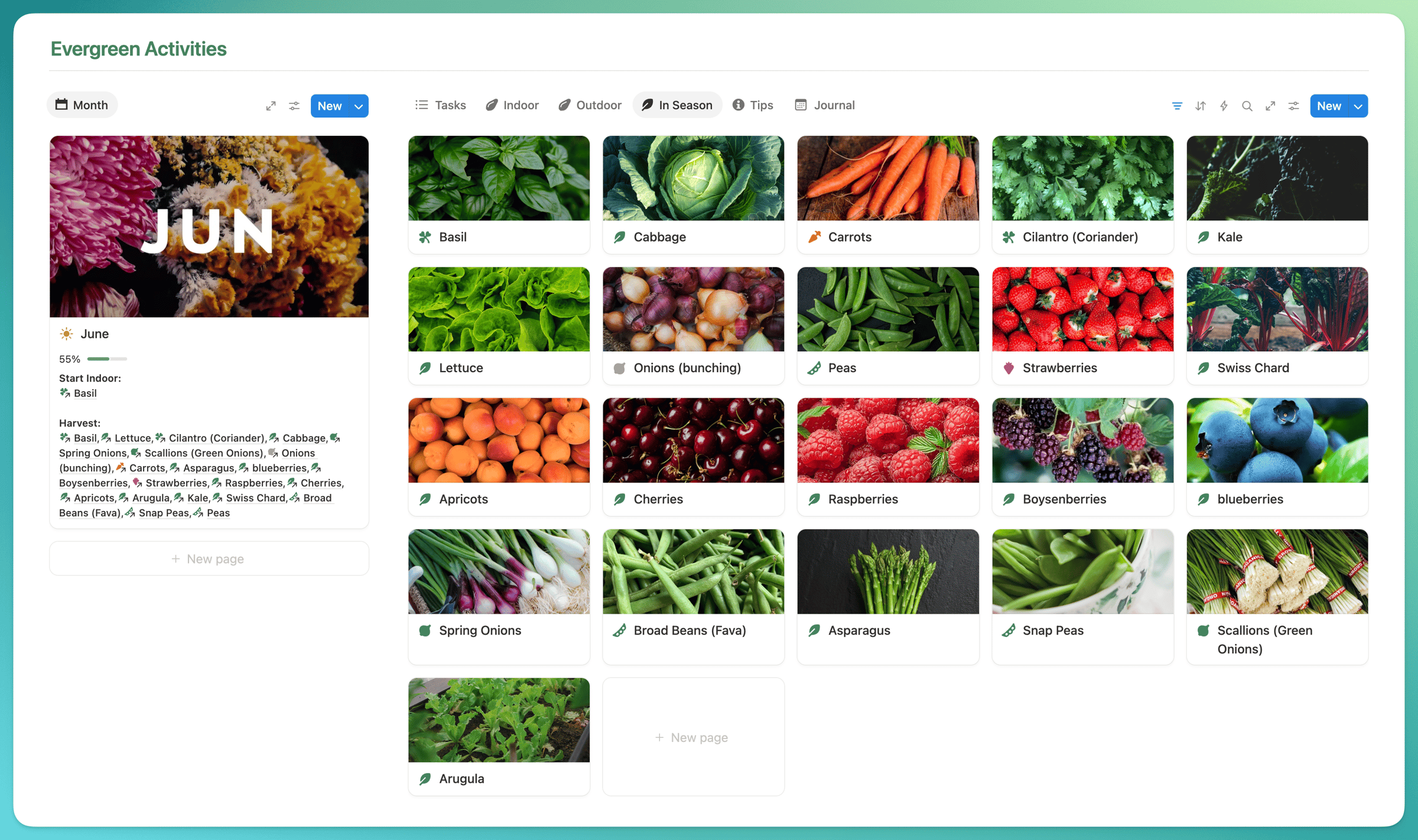Open Snap Peas link in Harvest list
The width and height of the screenshot is (1418, 840).
tap(164, 513)
